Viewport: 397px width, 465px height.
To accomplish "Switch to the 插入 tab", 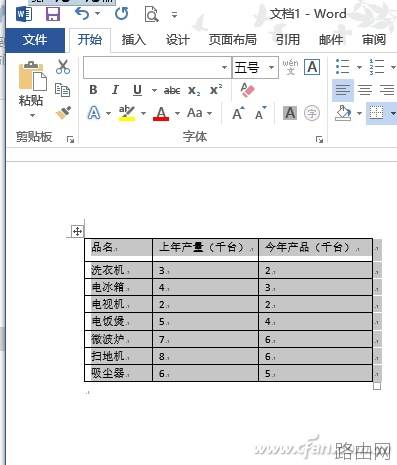I will pos(133,40).
